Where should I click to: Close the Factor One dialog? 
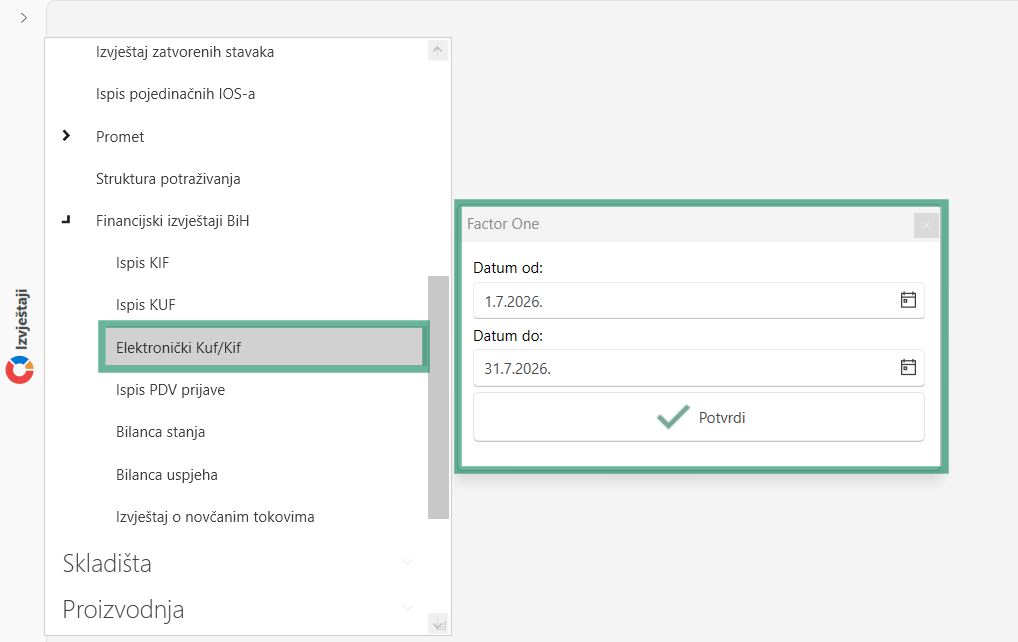pyautogui.click(x=926, y=225)
